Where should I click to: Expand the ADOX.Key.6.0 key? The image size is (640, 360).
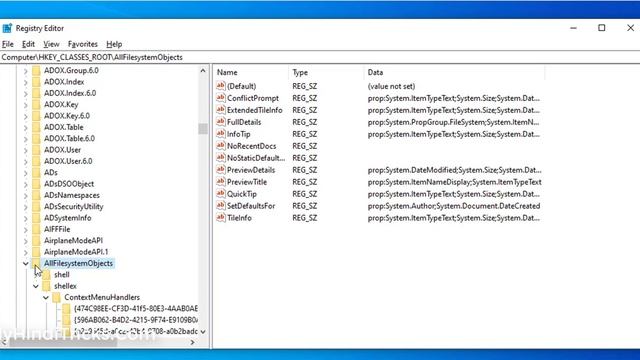point(26,116)
